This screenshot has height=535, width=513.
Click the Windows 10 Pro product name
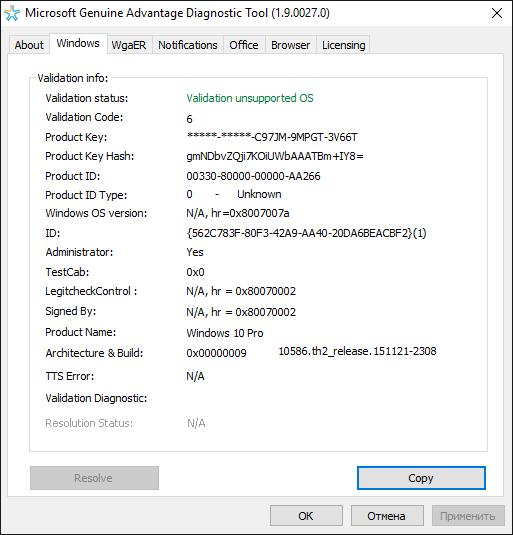(225, 333)
